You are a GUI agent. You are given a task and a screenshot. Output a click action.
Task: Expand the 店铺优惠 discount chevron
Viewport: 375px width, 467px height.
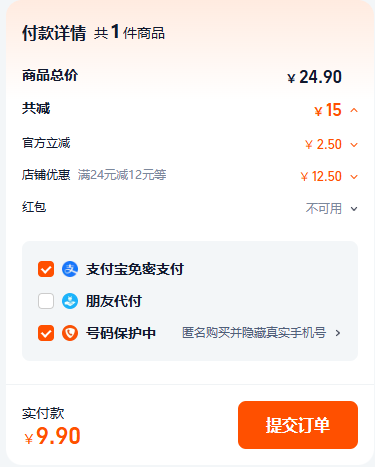(354, 177)
